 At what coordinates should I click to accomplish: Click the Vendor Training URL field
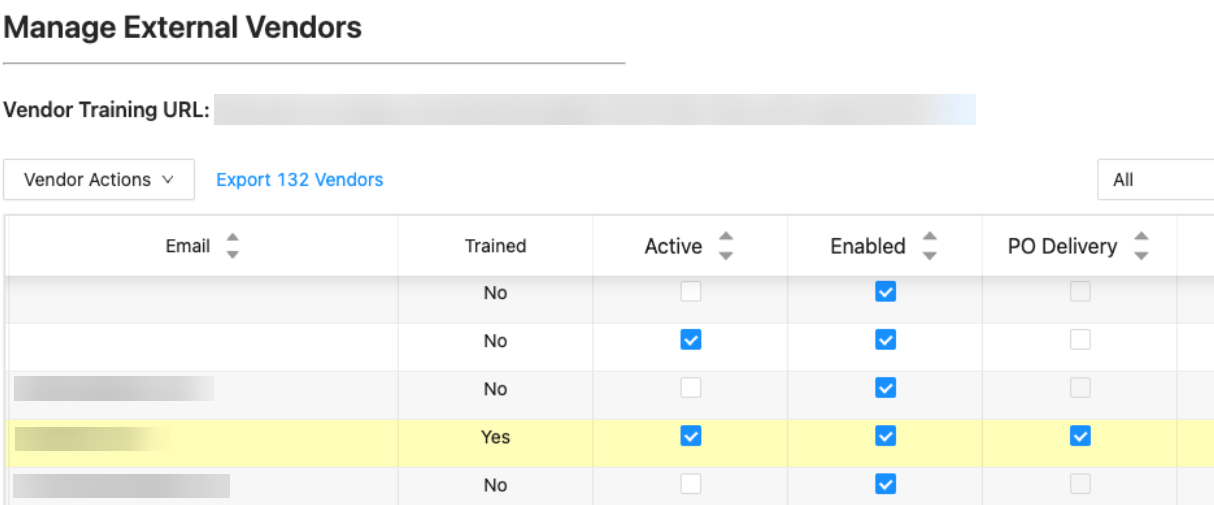coord(595,110)
